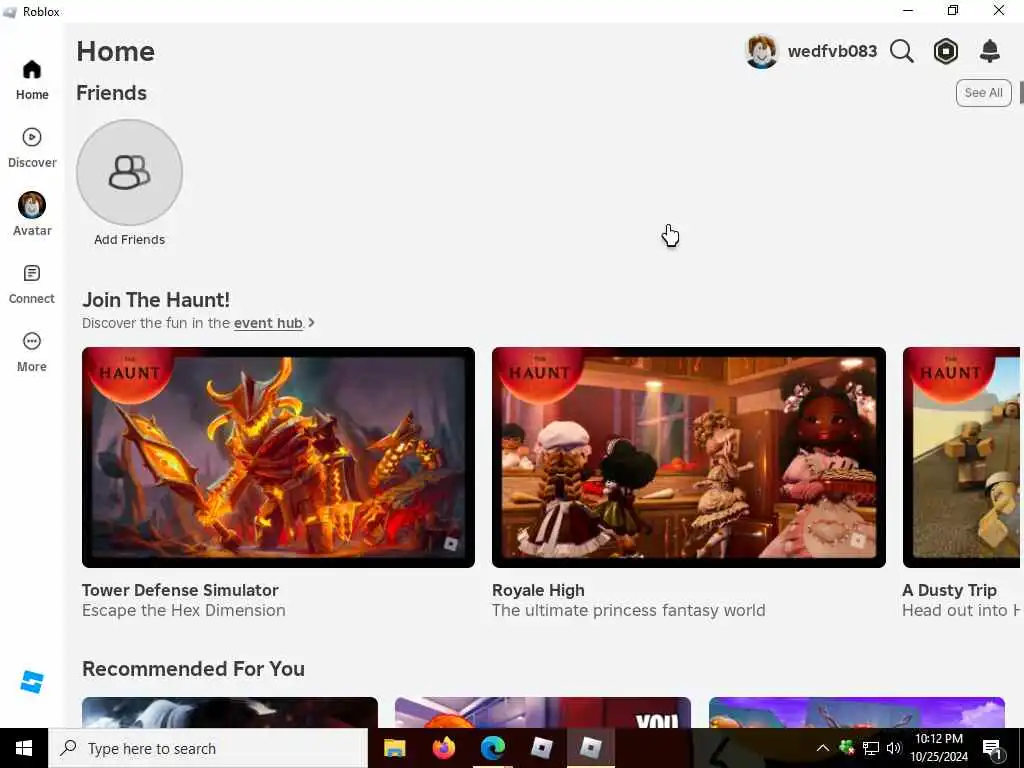Image resolution: width=1024 pixels, height=768 pixels.
Task: Click the wedfvb083 profile avatar
Action: coord(761,52)
